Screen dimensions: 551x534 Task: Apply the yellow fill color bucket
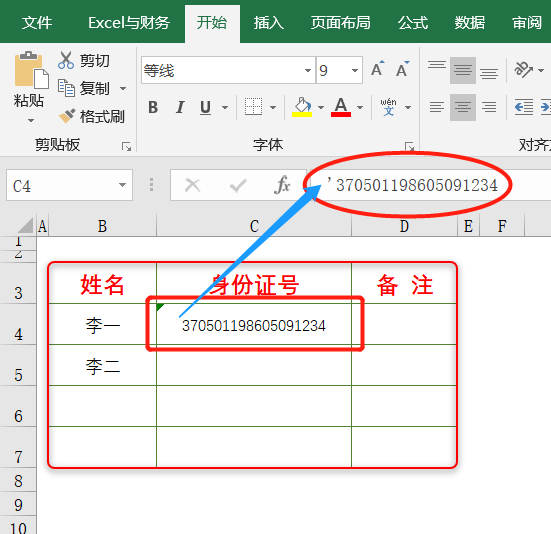(x=302, y=107)
